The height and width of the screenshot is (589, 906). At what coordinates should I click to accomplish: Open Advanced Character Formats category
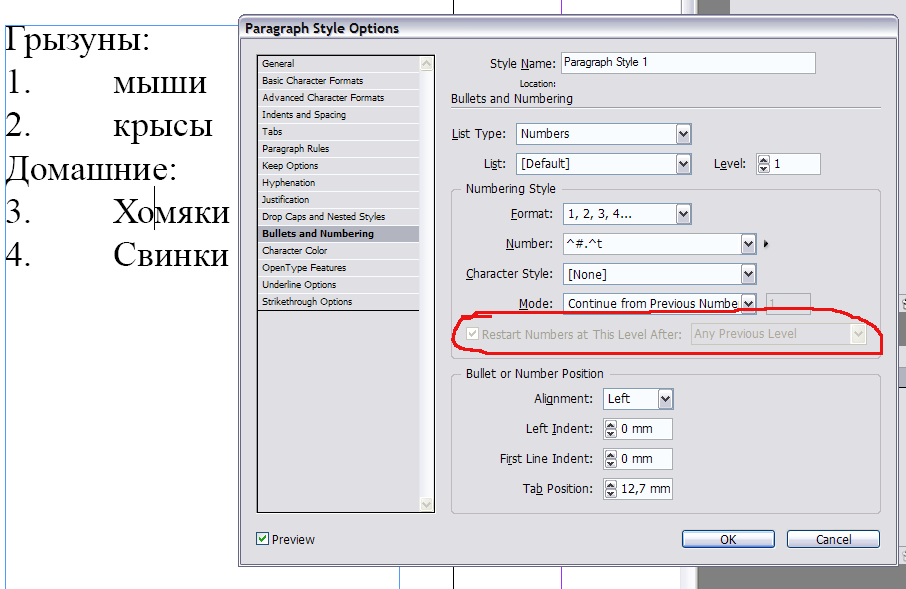339,98
